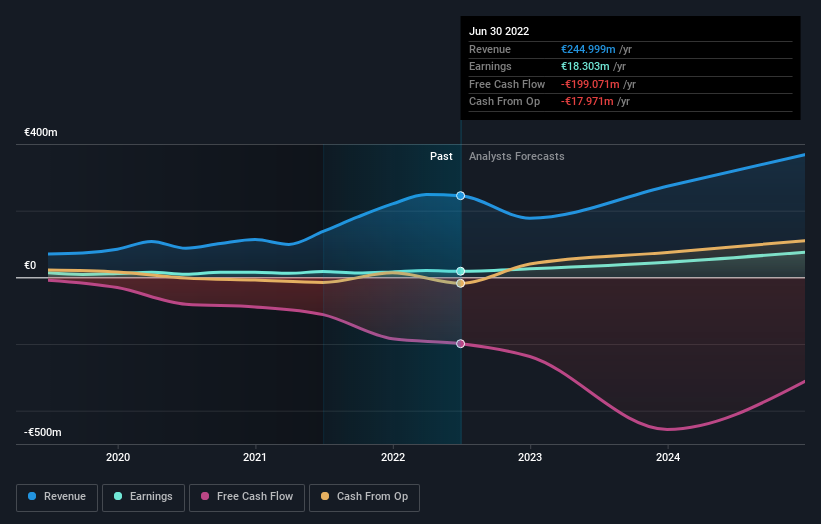Click the teal Earnings data point marker
The height and width of the screenshot is (524, 821).
pyautogui.click(x=460, y=271)
